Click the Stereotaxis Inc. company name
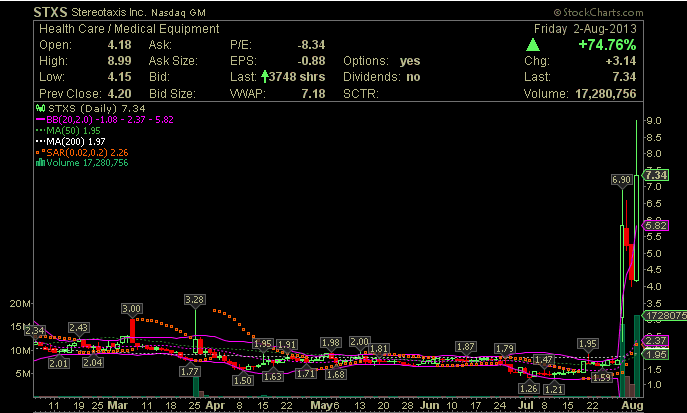Image resolution: width=687 pixels, height=413 pixels. [x=108, y=12]
